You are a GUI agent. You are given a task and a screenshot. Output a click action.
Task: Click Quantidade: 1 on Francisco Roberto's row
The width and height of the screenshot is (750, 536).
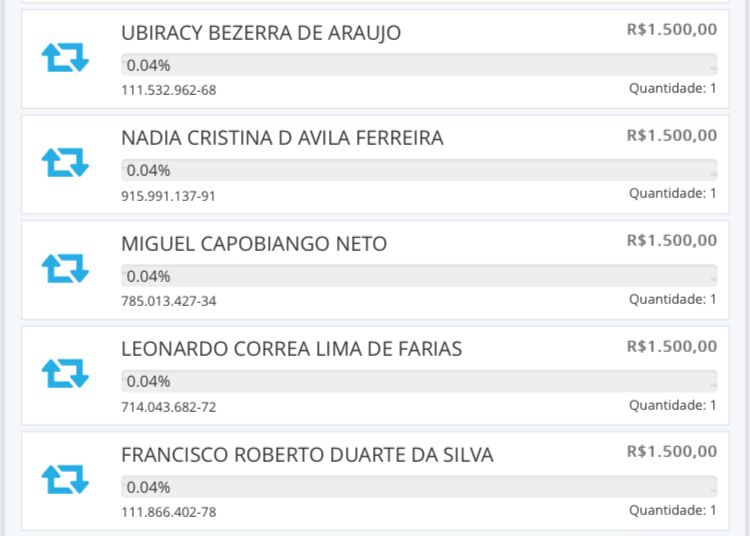672,510
